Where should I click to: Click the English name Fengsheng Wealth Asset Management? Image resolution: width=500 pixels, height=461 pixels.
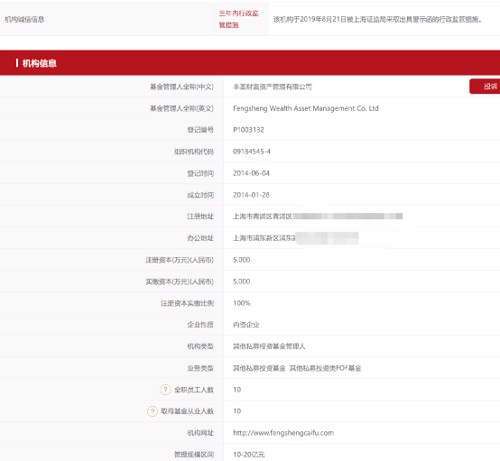point(306,108)
